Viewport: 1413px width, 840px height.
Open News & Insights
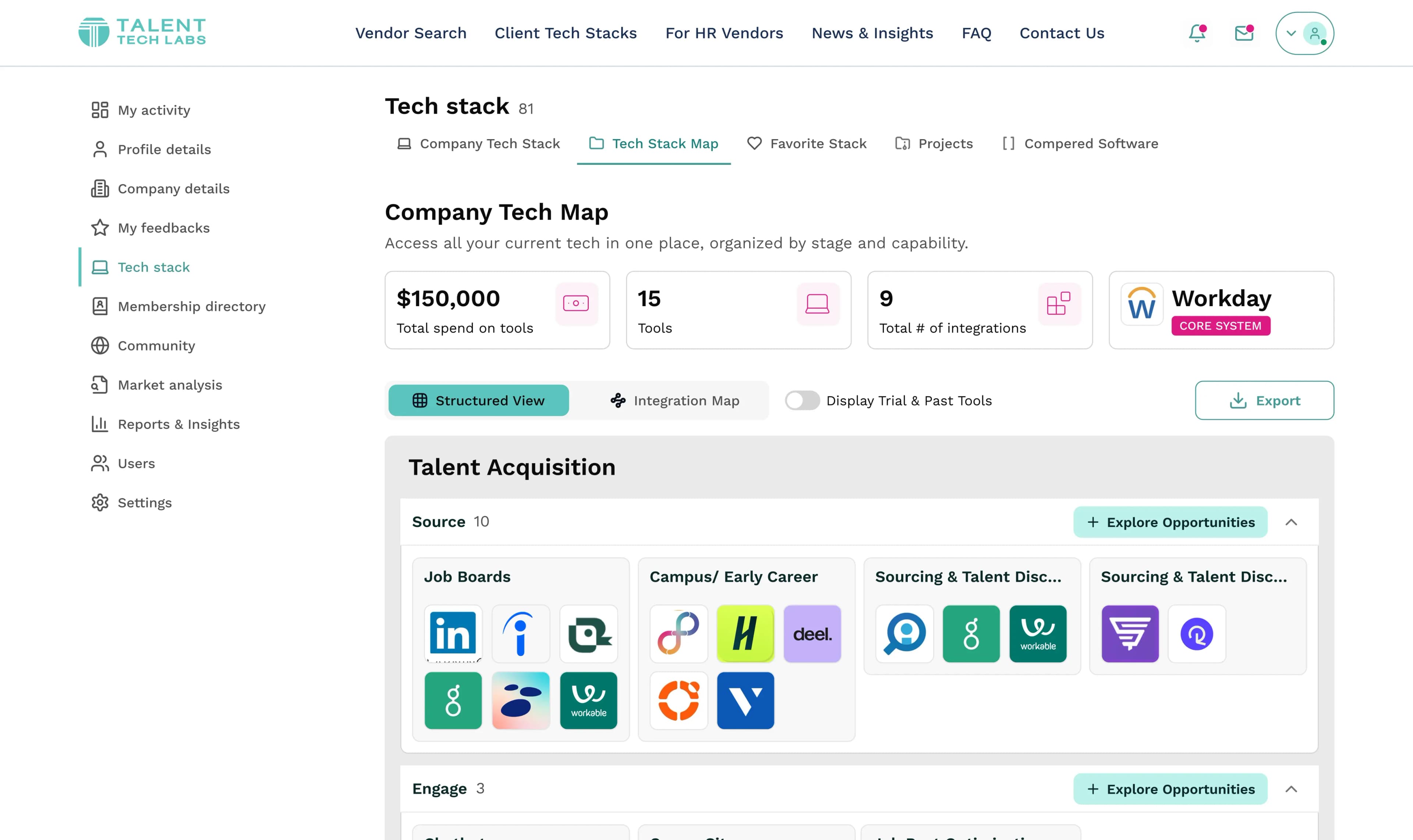pos(872,33)
